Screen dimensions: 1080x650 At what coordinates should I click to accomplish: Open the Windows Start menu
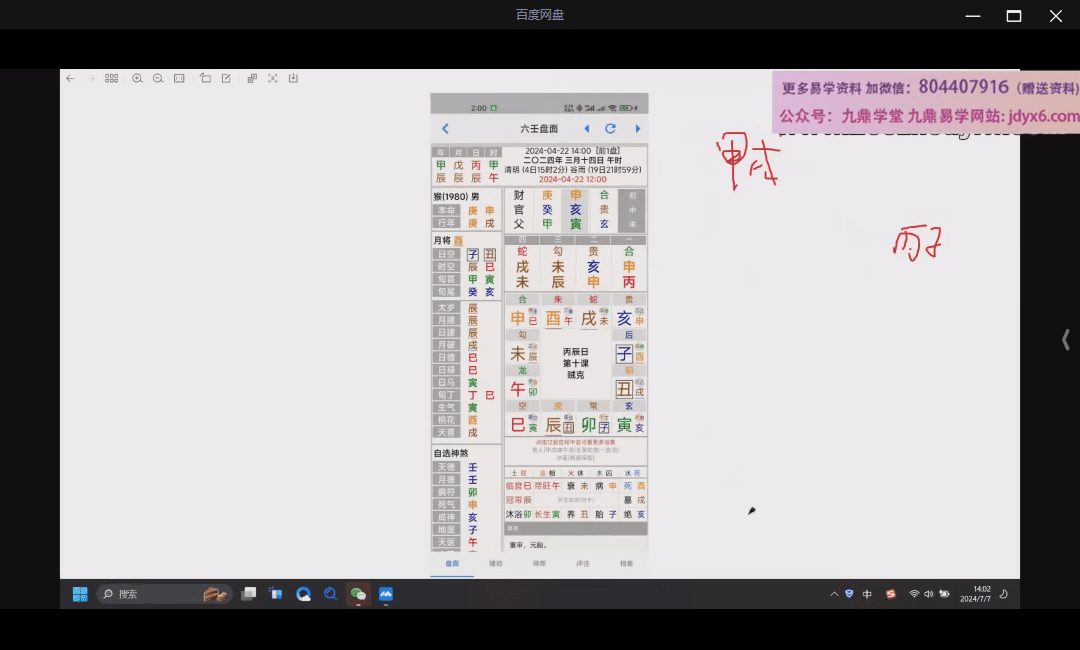tap(80, 594)
